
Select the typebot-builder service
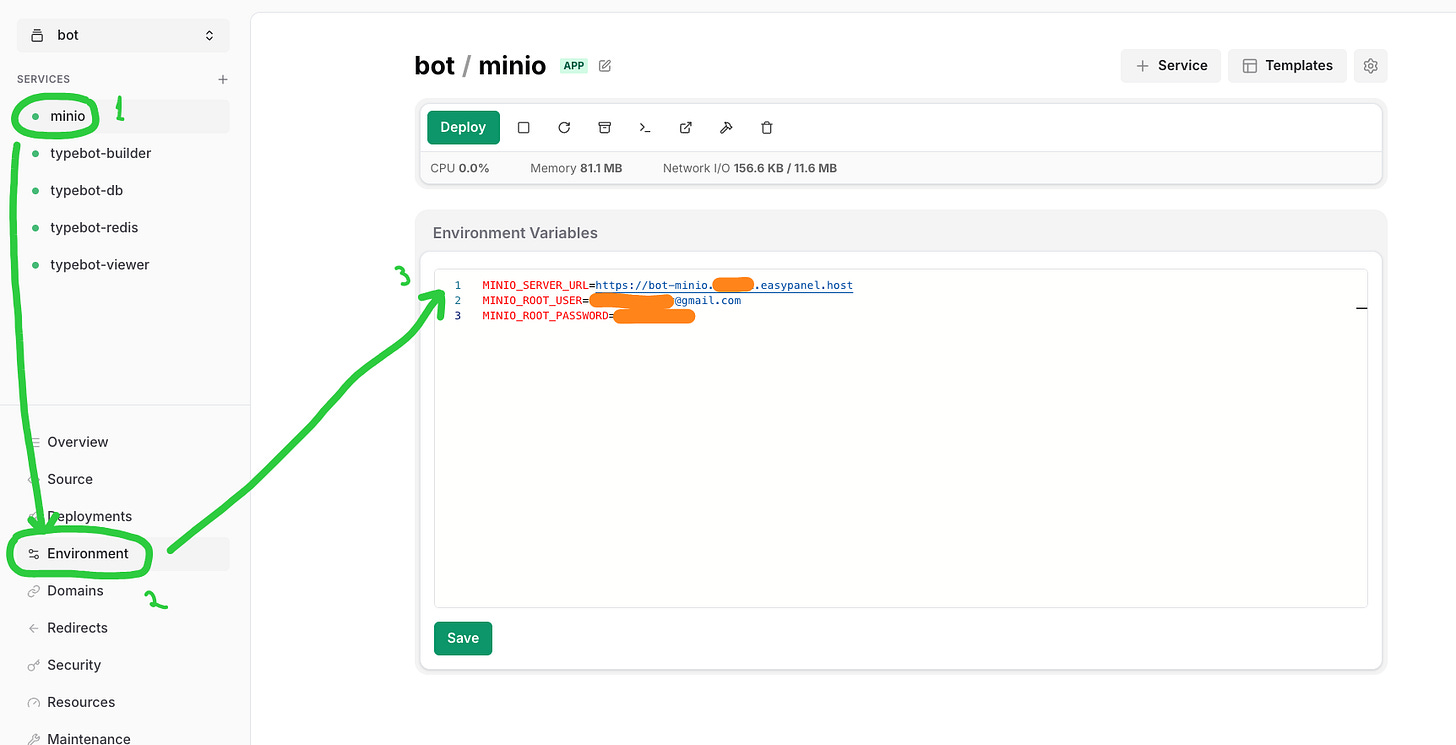123,153
